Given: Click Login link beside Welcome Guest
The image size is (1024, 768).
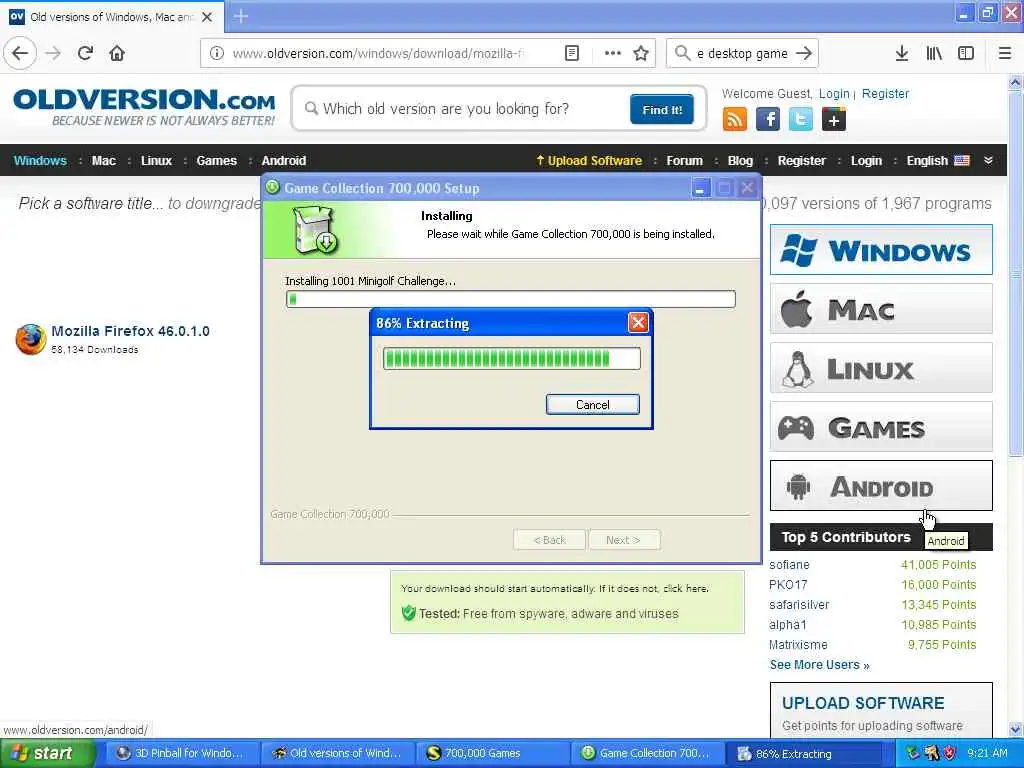Looking at the screenshot, I should tap(834, 94).
